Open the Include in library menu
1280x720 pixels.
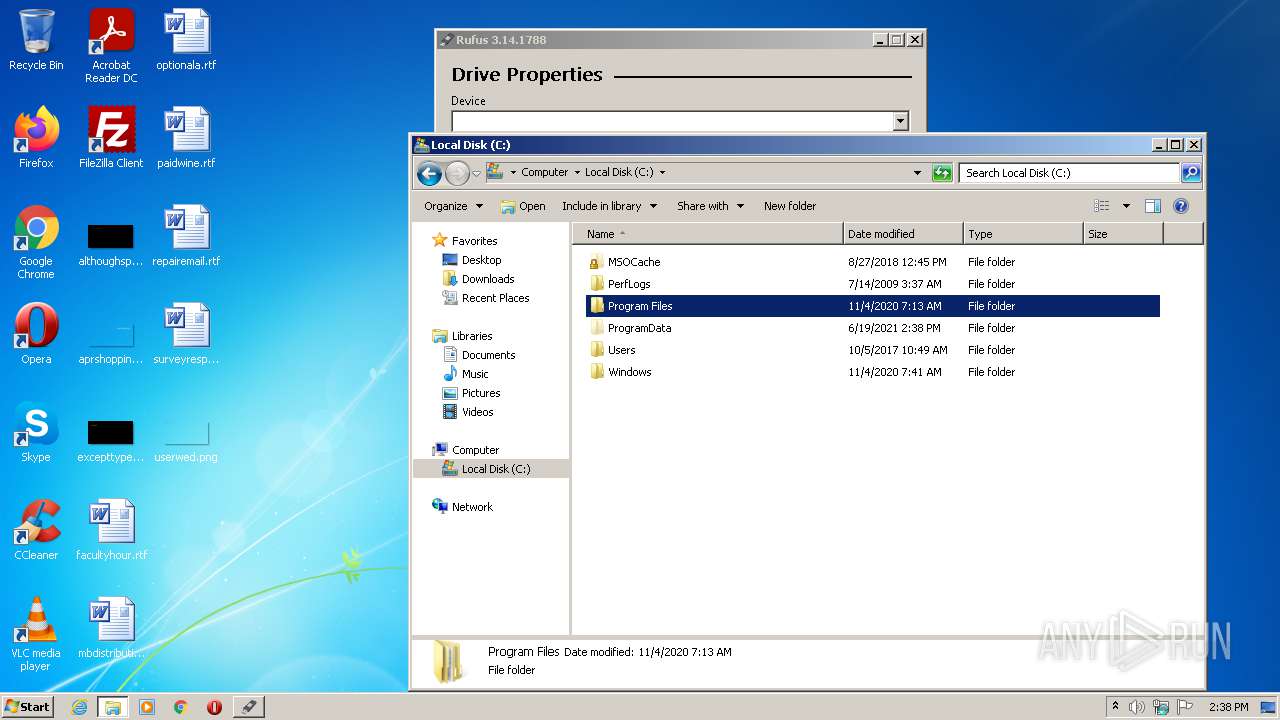point(609,206)
